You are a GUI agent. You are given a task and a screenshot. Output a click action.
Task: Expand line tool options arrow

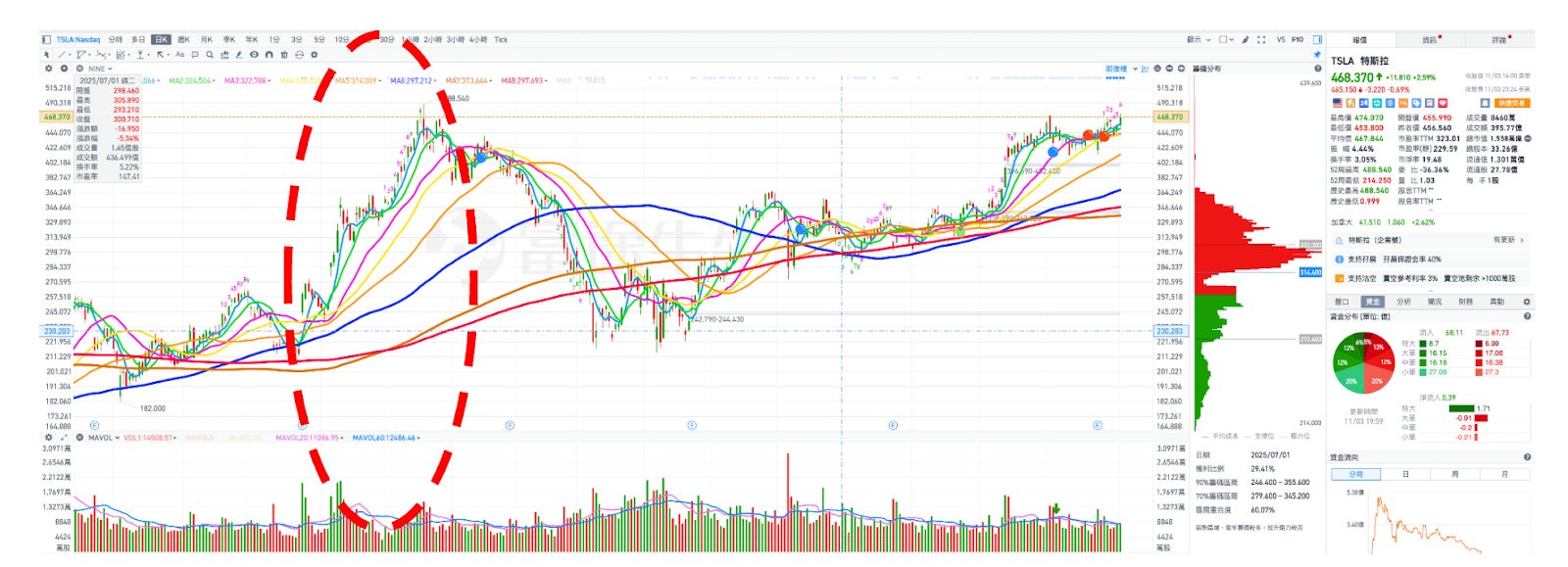click(70, 55)
